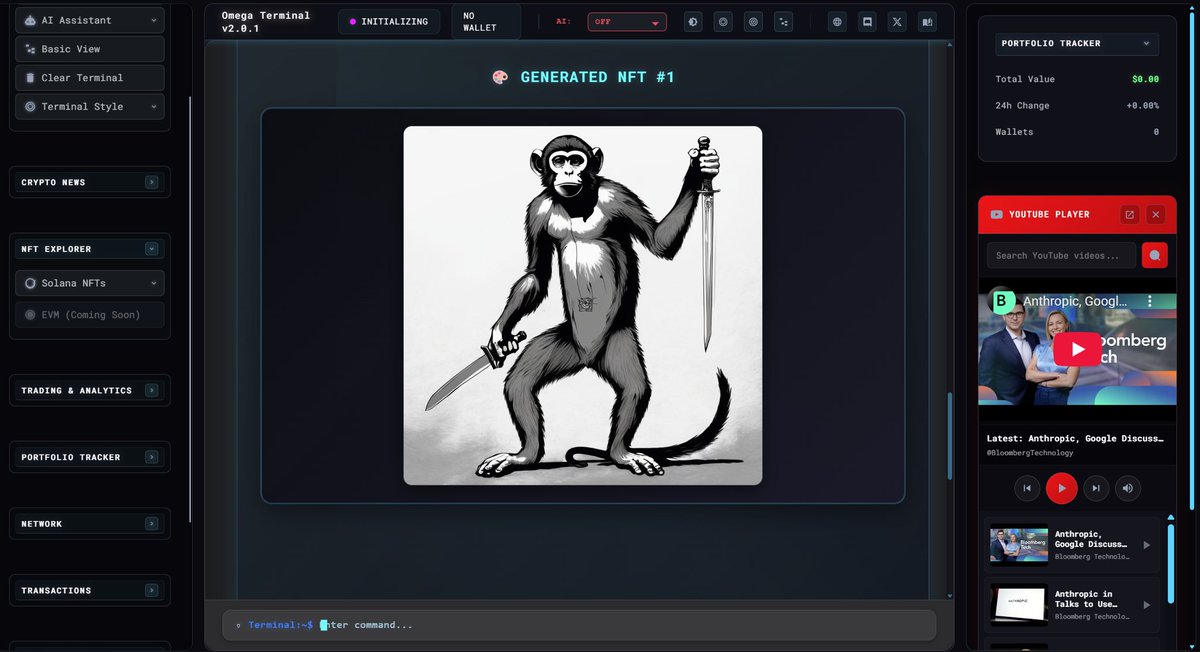Viewport: 1200px width, 652px height.
Task: Click the generated monkey NFT image
Action: [583, 305]
